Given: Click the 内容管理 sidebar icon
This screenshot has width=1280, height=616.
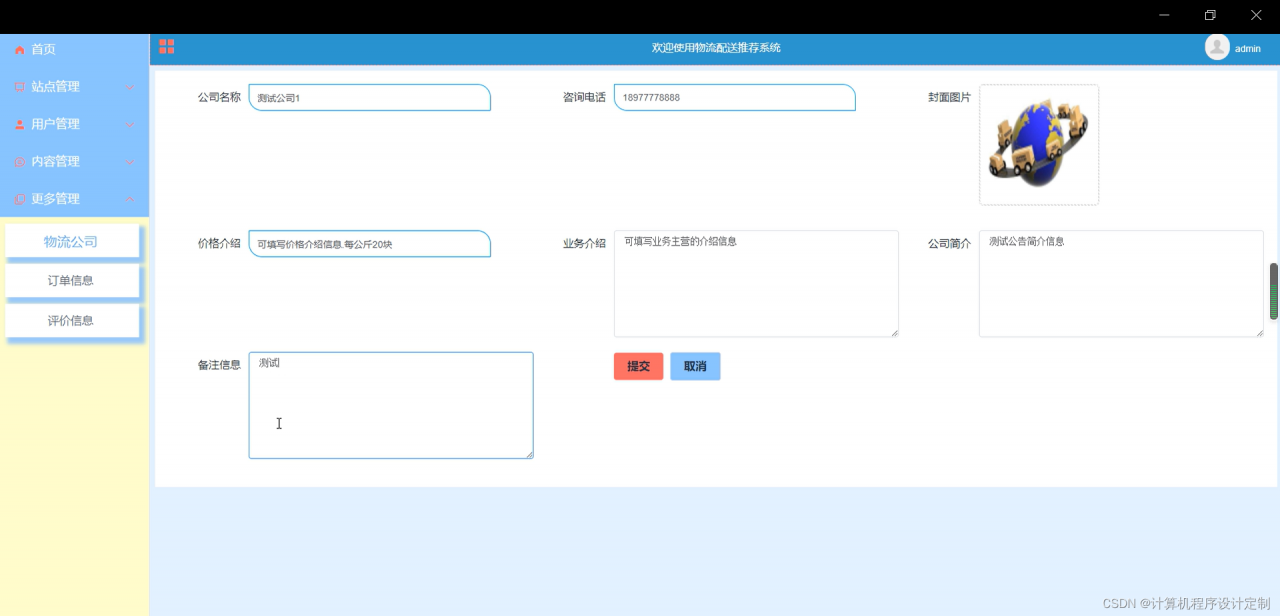Looking at the screenshot, I should [x=20, y=162].
